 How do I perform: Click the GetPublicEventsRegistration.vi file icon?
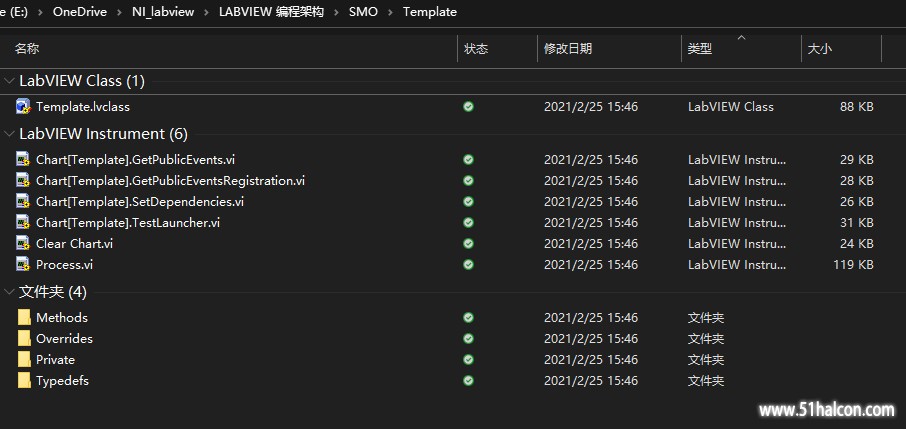[x=23, y=180]
